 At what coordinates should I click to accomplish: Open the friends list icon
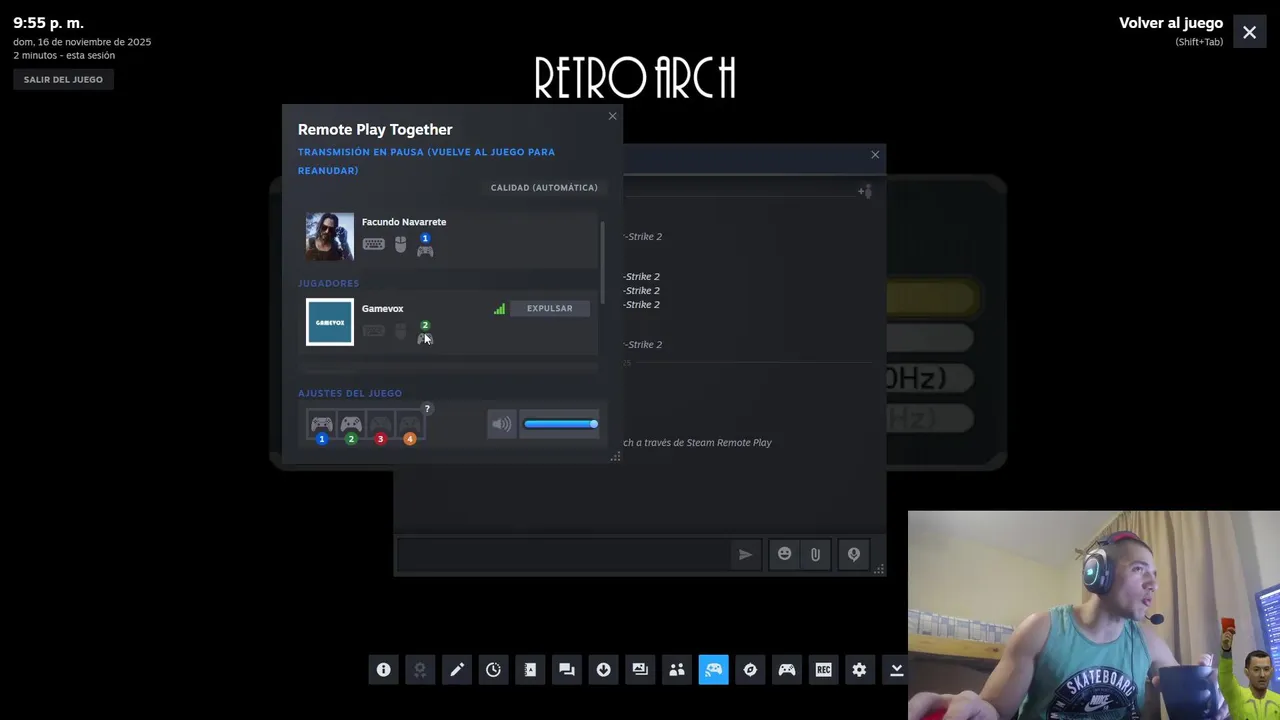click(x=677, y=670)
